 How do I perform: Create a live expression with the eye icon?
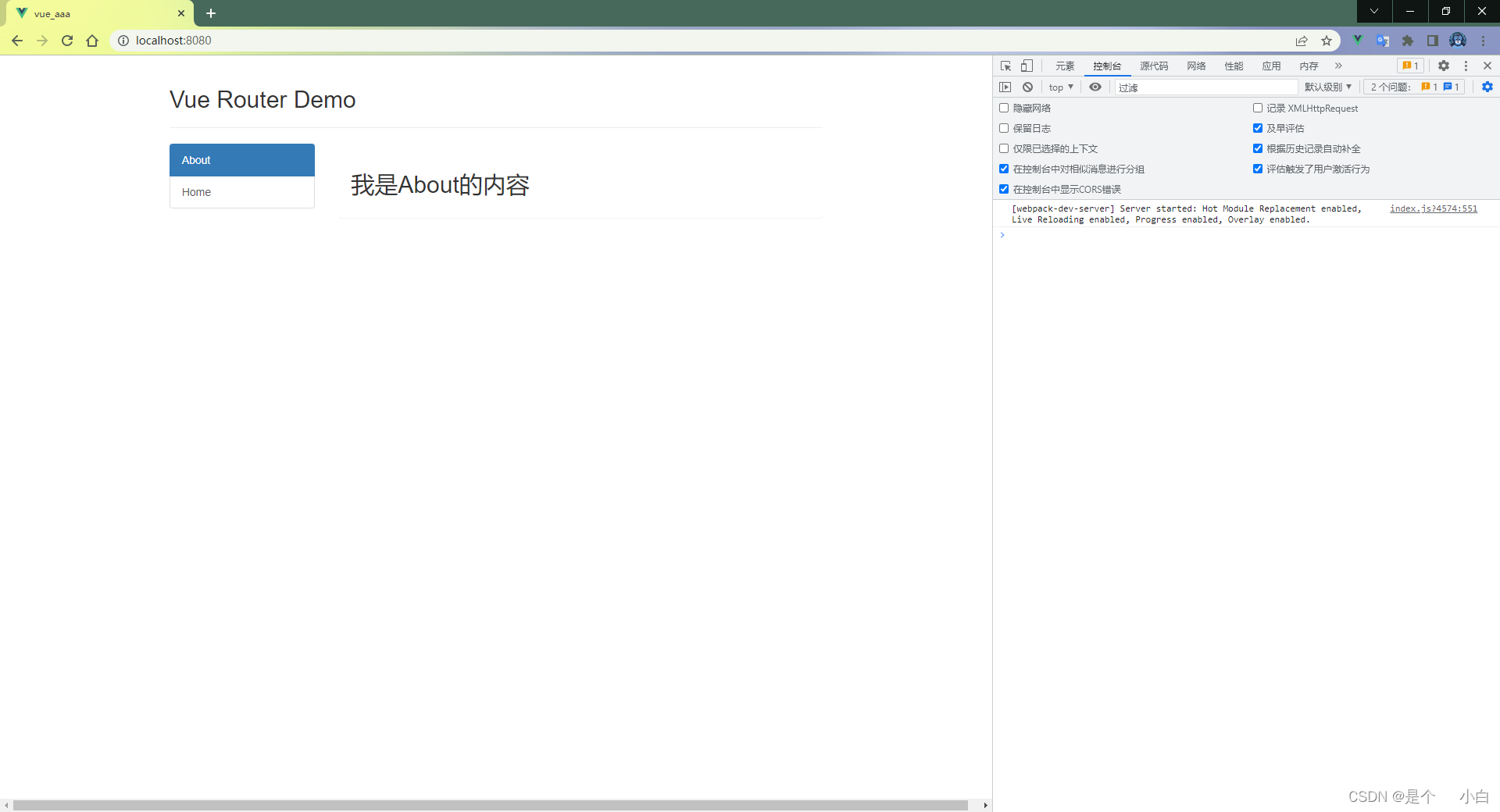pyautogui.click(x=1095, y=87)
